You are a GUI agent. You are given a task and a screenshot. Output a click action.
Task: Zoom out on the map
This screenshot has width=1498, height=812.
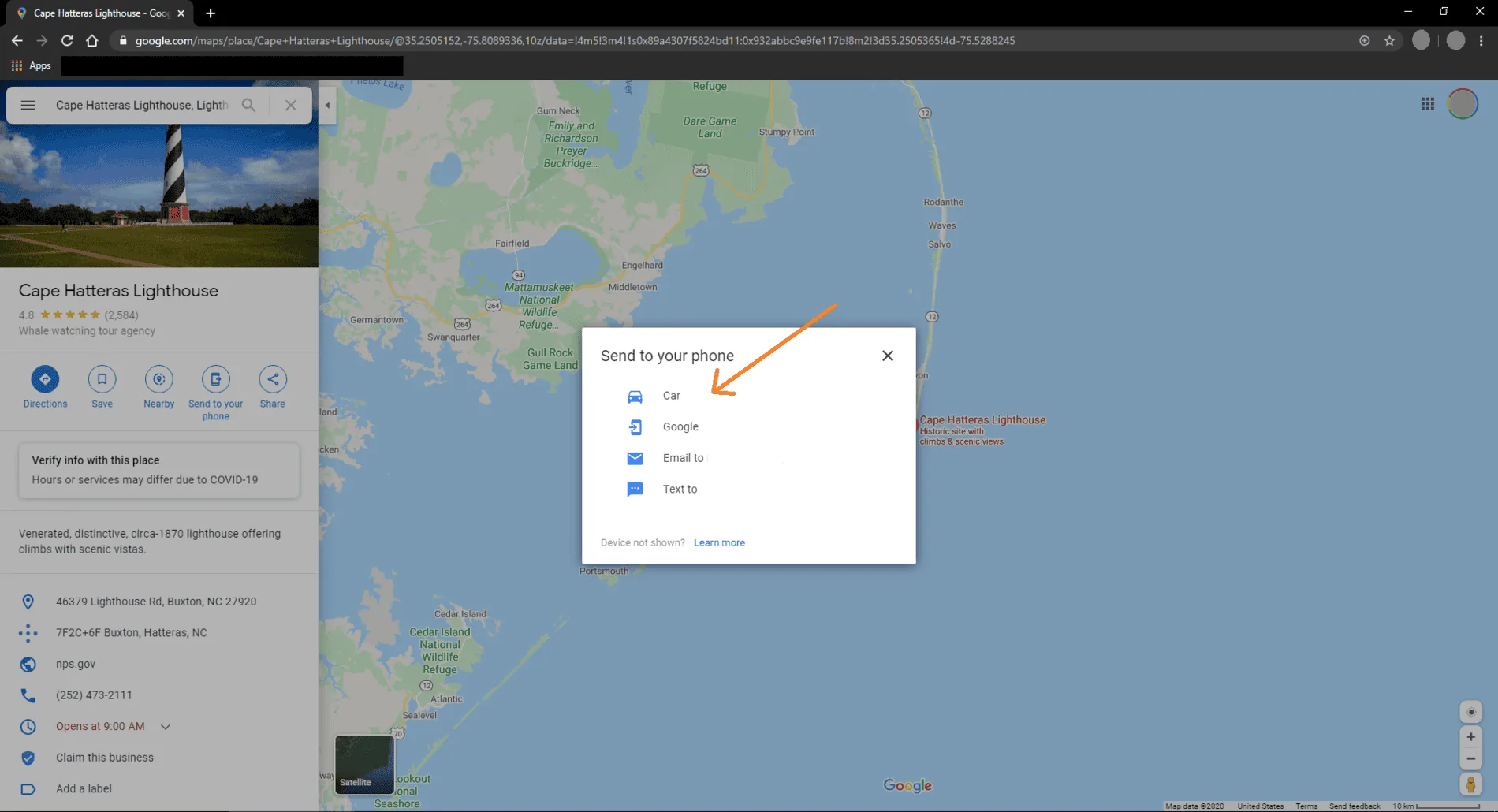click(1470, 758)
